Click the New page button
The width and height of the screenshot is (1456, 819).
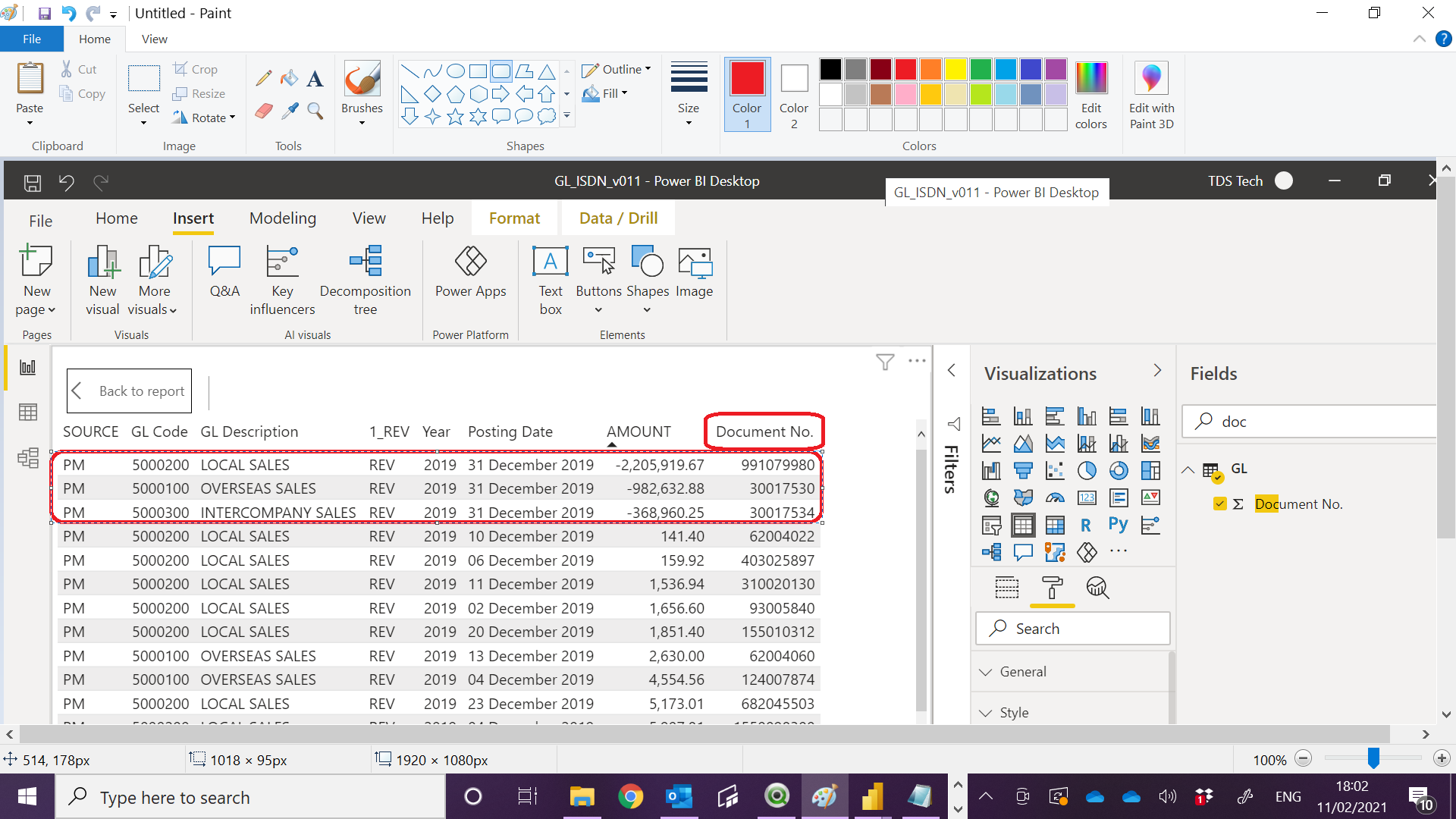(36, 280)
